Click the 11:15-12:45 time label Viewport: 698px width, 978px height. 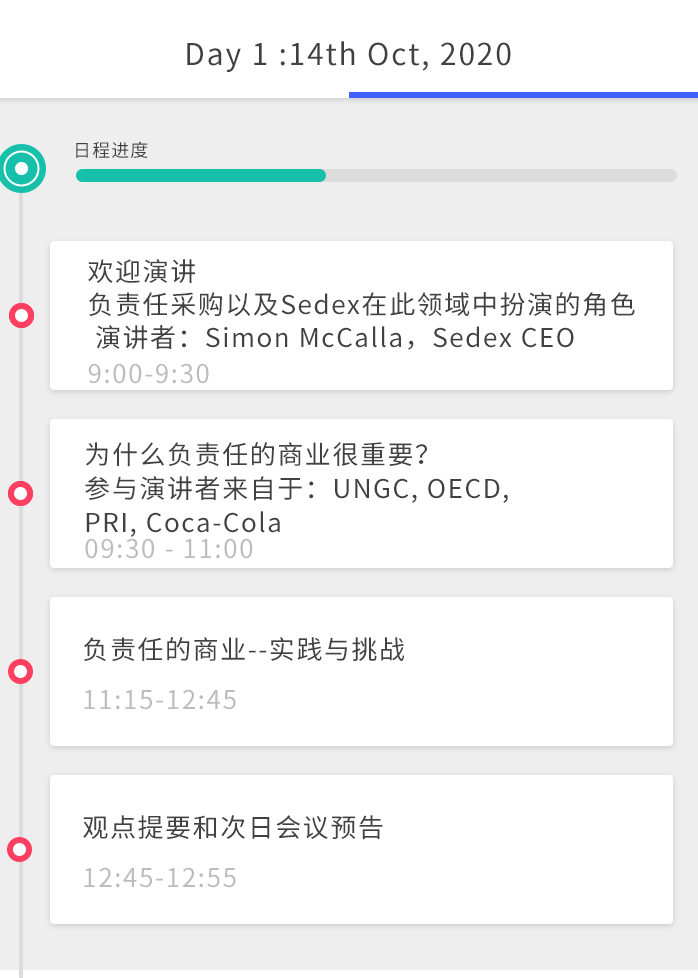coord(160,699)
